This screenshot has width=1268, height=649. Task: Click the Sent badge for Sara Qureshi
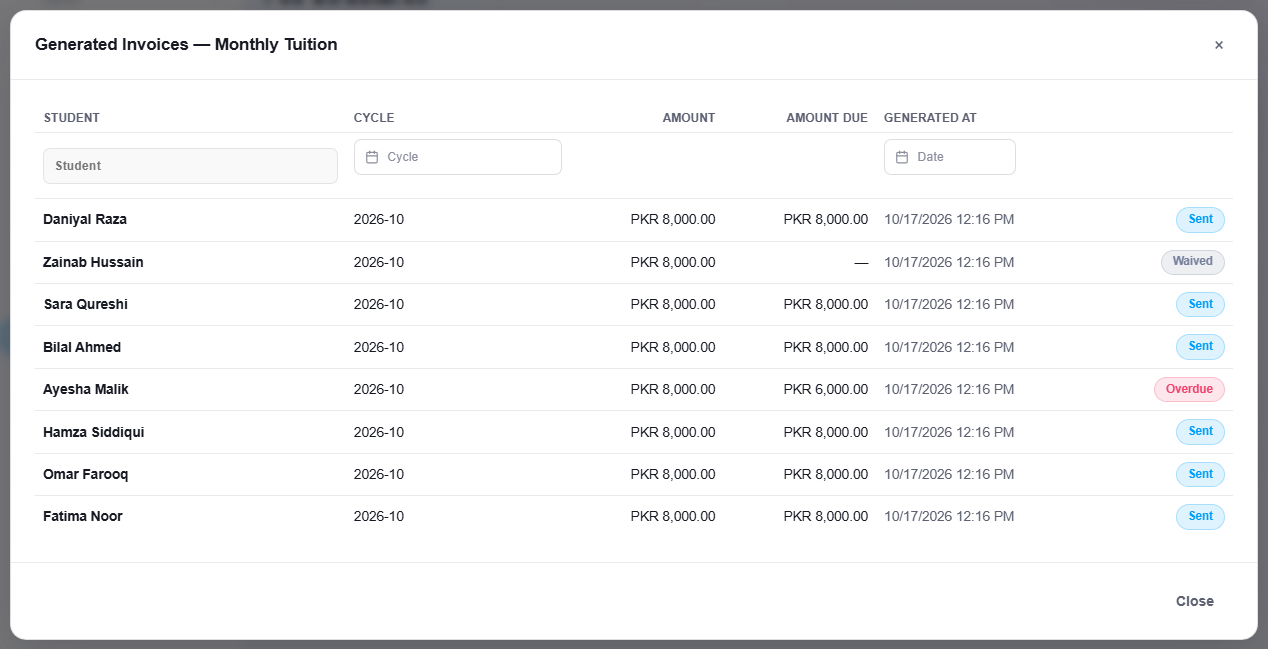pyautogui.click(x=1200, y=304)
